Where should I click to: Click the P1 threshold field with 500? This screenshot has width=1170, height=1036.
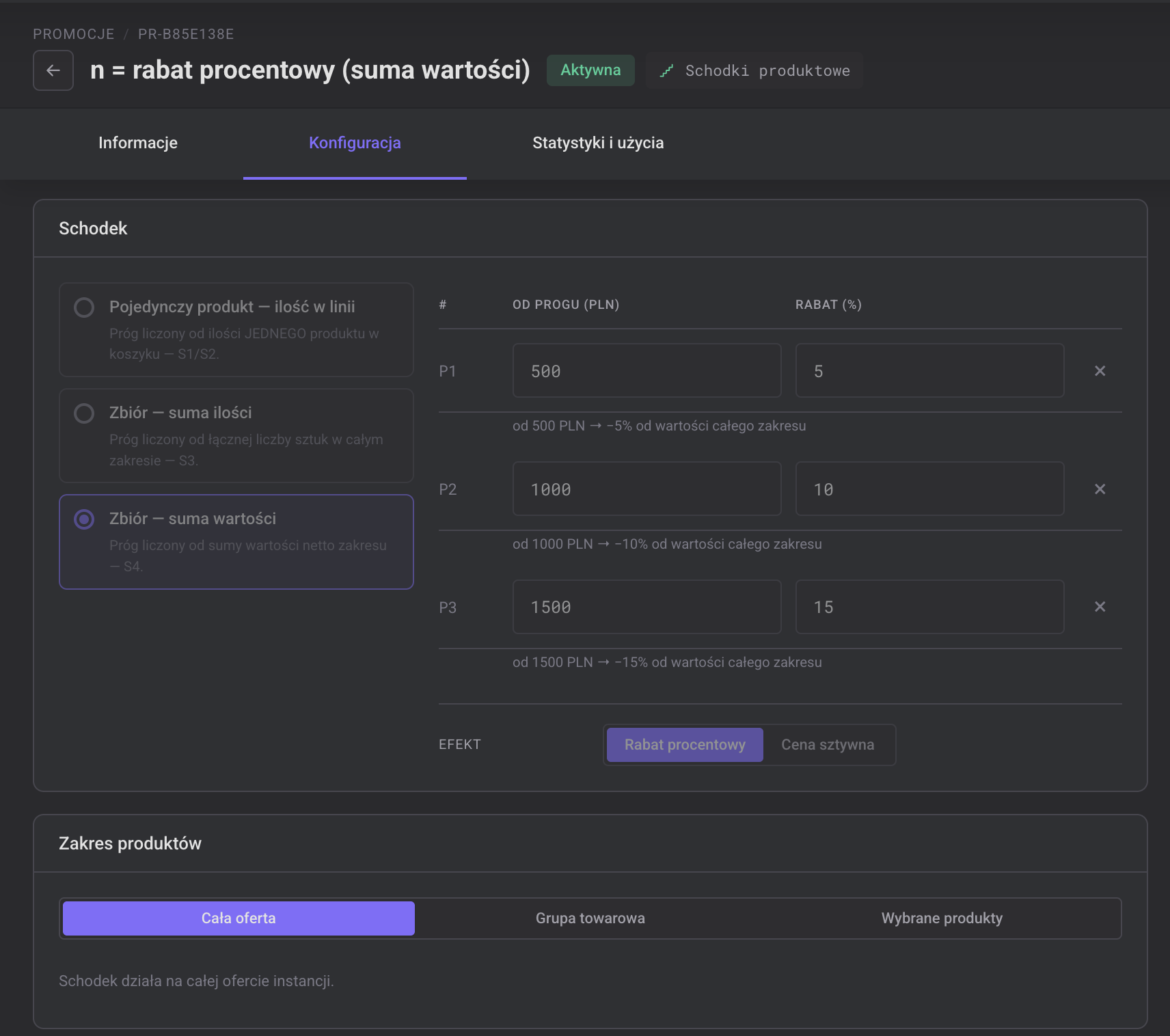click(647, 370)
